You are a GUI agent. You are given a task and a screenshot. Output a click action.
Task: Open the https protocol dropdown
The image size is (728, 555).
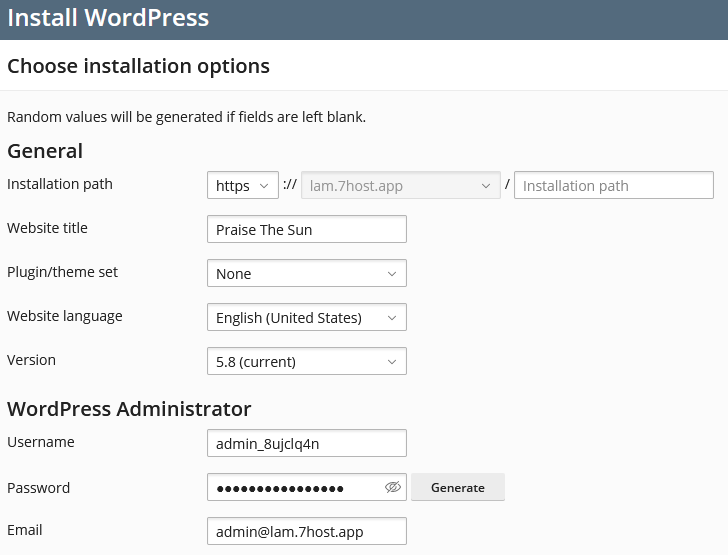(x=243, y=185)
